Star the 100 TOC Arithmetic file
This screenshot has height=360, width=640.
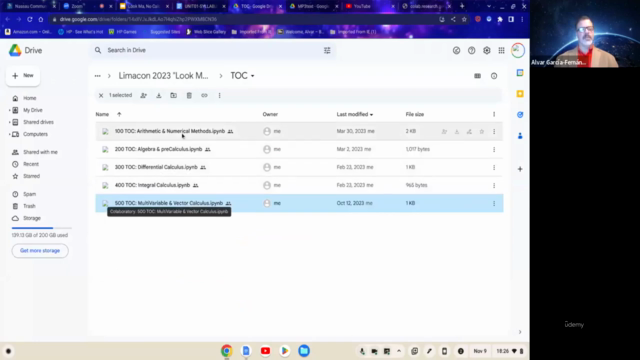click(482, 131)
